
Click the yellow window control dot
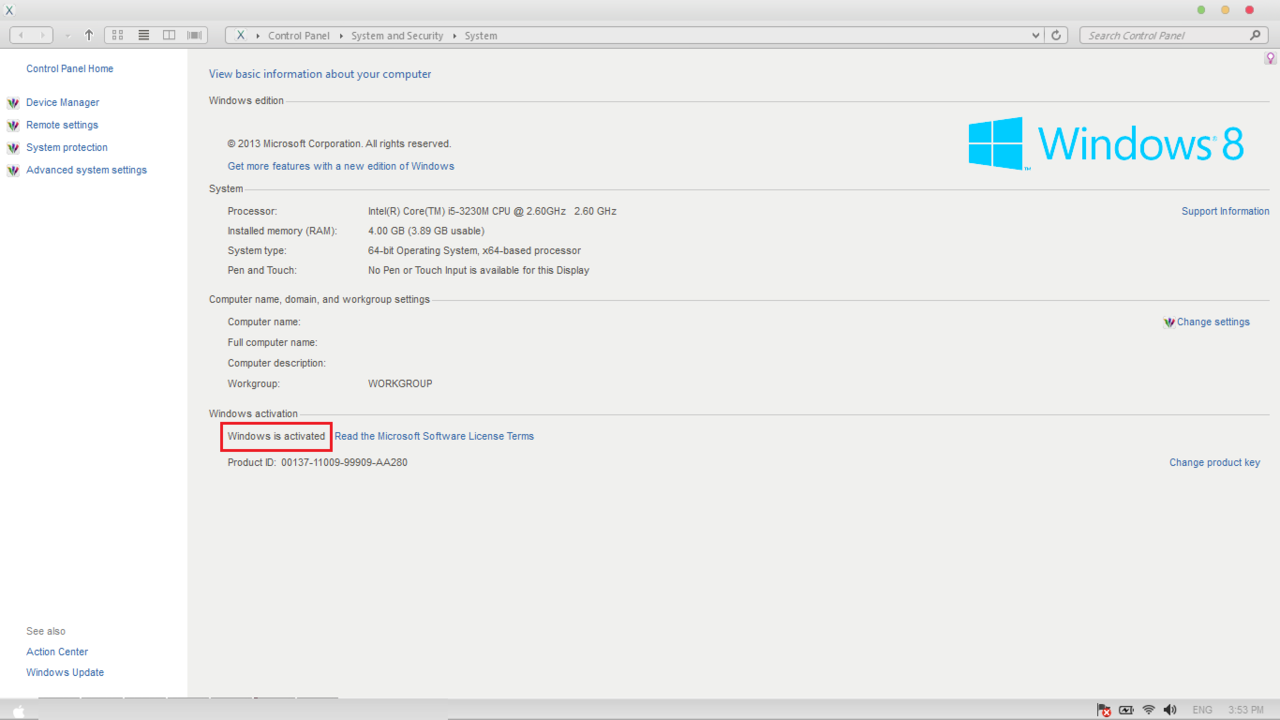click(1225, 10)
